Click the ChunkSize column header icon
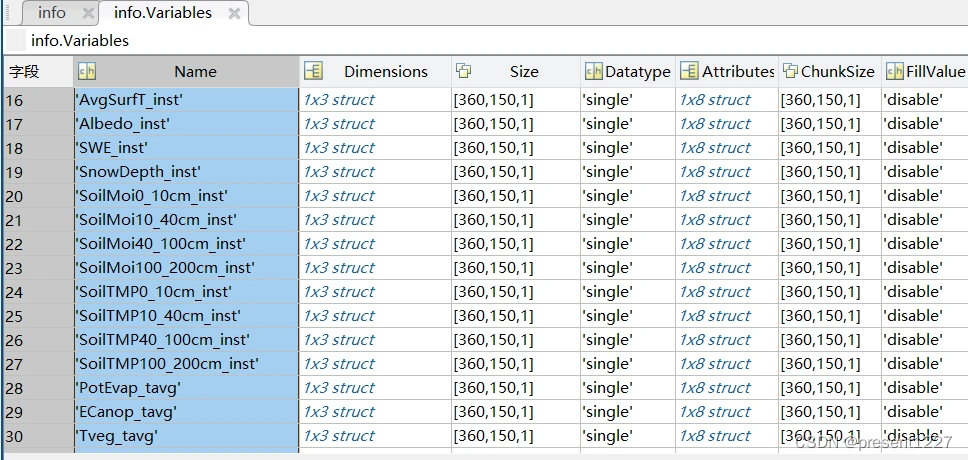 [x=791, y=71]
